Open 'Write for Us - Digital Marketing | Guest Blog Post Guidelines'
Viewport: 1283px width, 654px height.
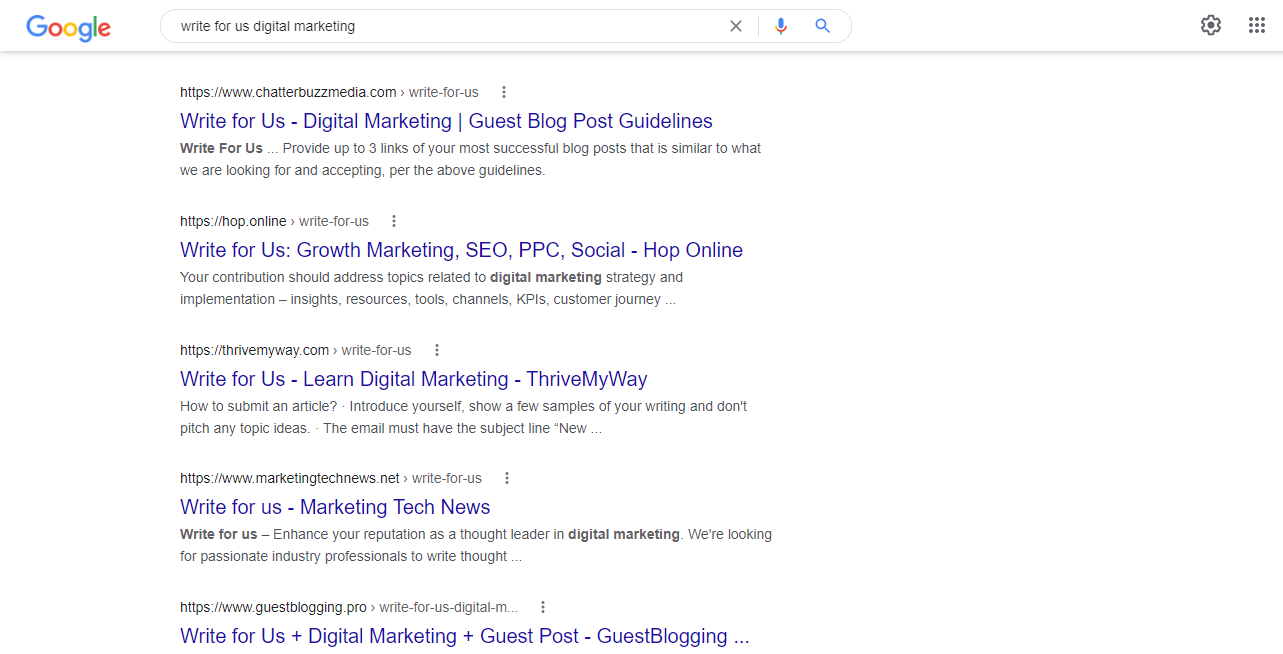(x=446, y=121)
